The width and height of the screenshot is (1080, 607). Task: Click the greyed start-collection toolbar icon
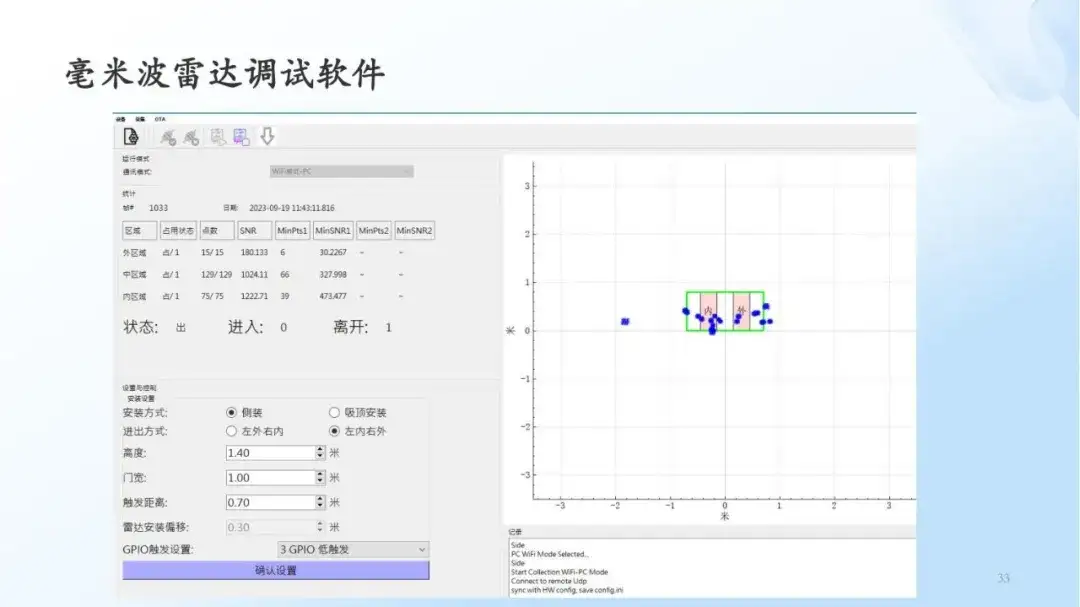click(218, 137)
